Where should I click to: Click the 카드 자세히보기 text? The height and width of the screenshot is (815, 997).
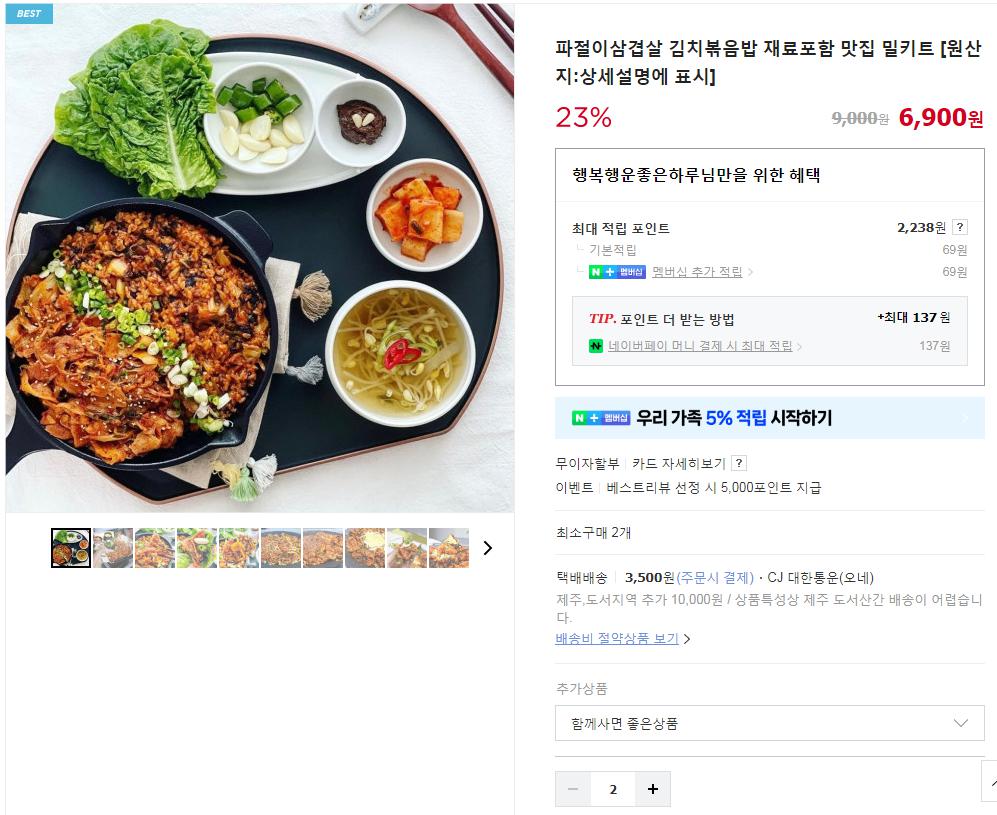pyautogui.click(x=678, y=463)
